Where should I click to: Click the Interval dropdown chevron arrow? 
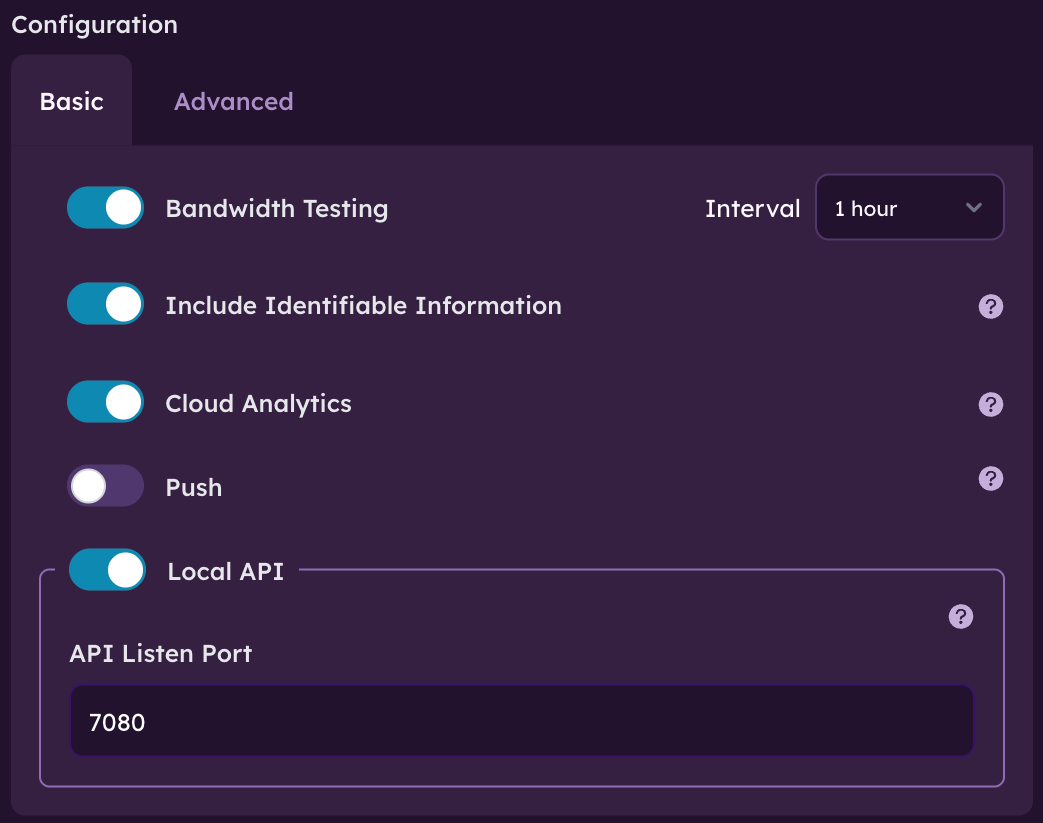(974, 208)
